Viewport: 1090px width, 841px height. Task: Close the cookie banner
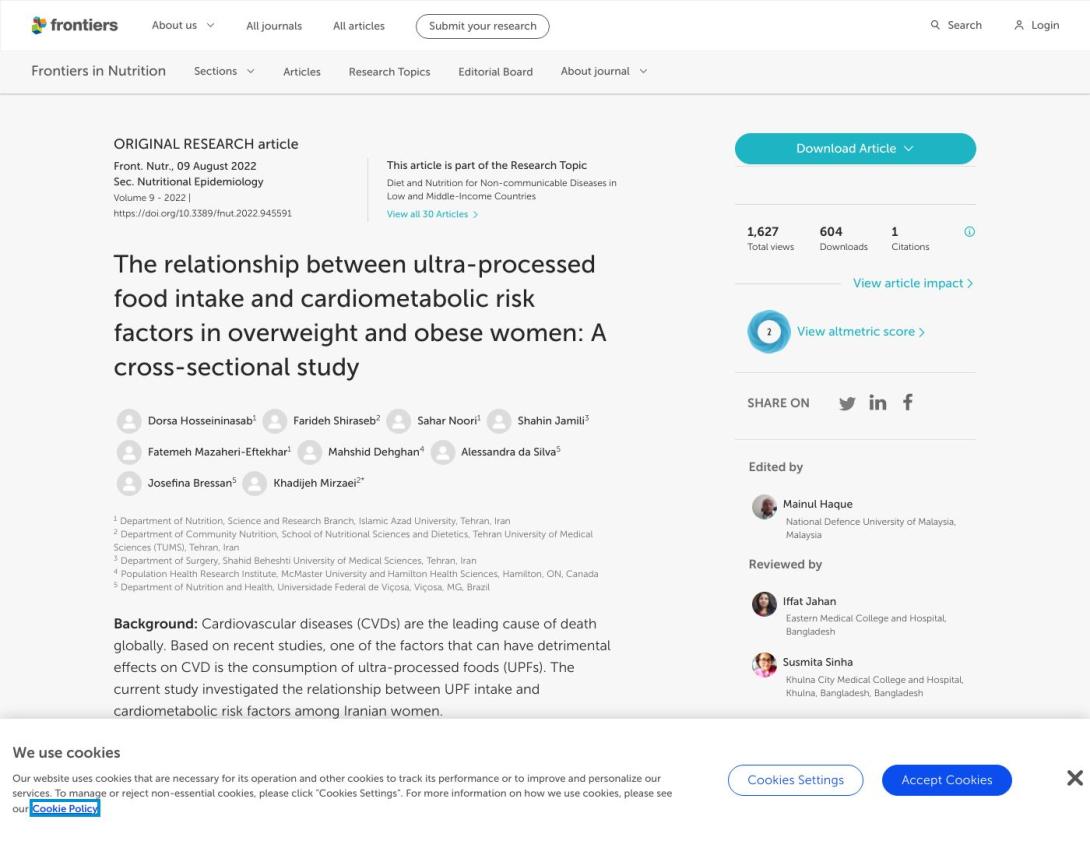[x=1075, y=778]
